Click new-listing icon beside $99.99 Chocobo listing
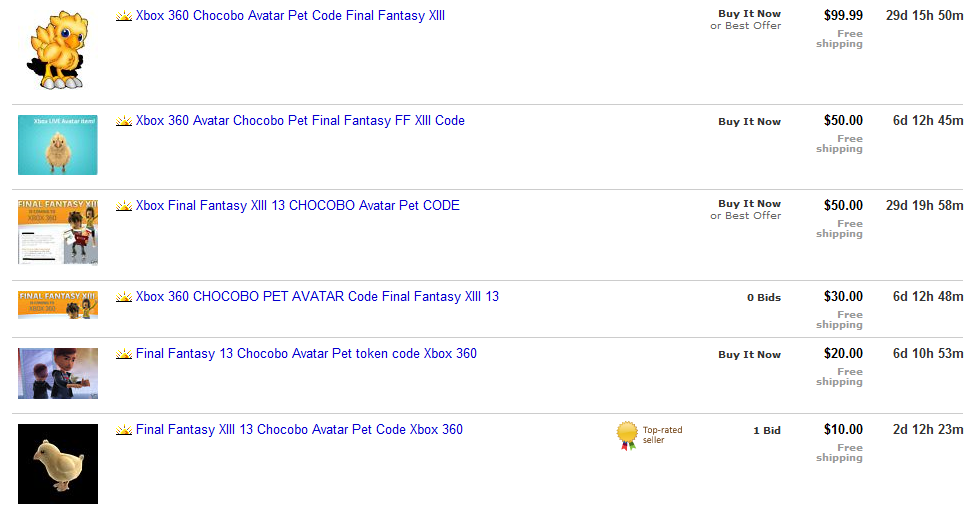This screenshot has width=973, height=517. tap(124, 17)
